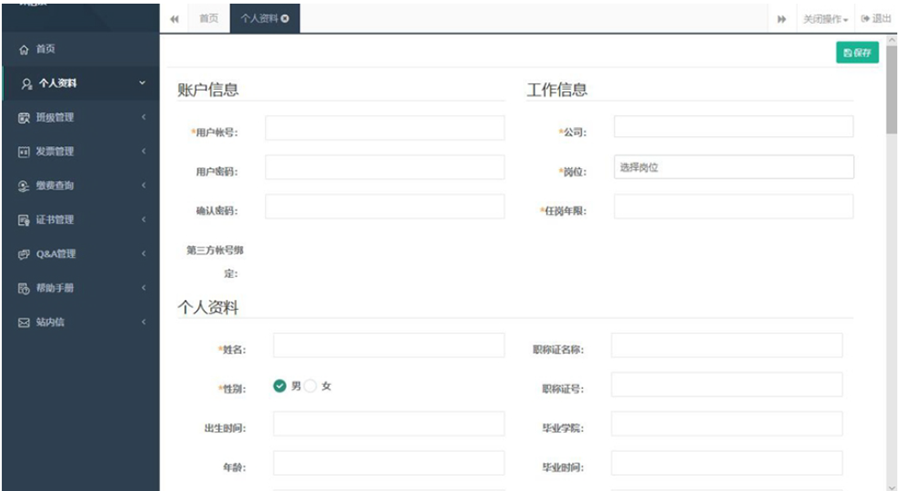Click the vertical page scrollbar thumb

(891, 100)
